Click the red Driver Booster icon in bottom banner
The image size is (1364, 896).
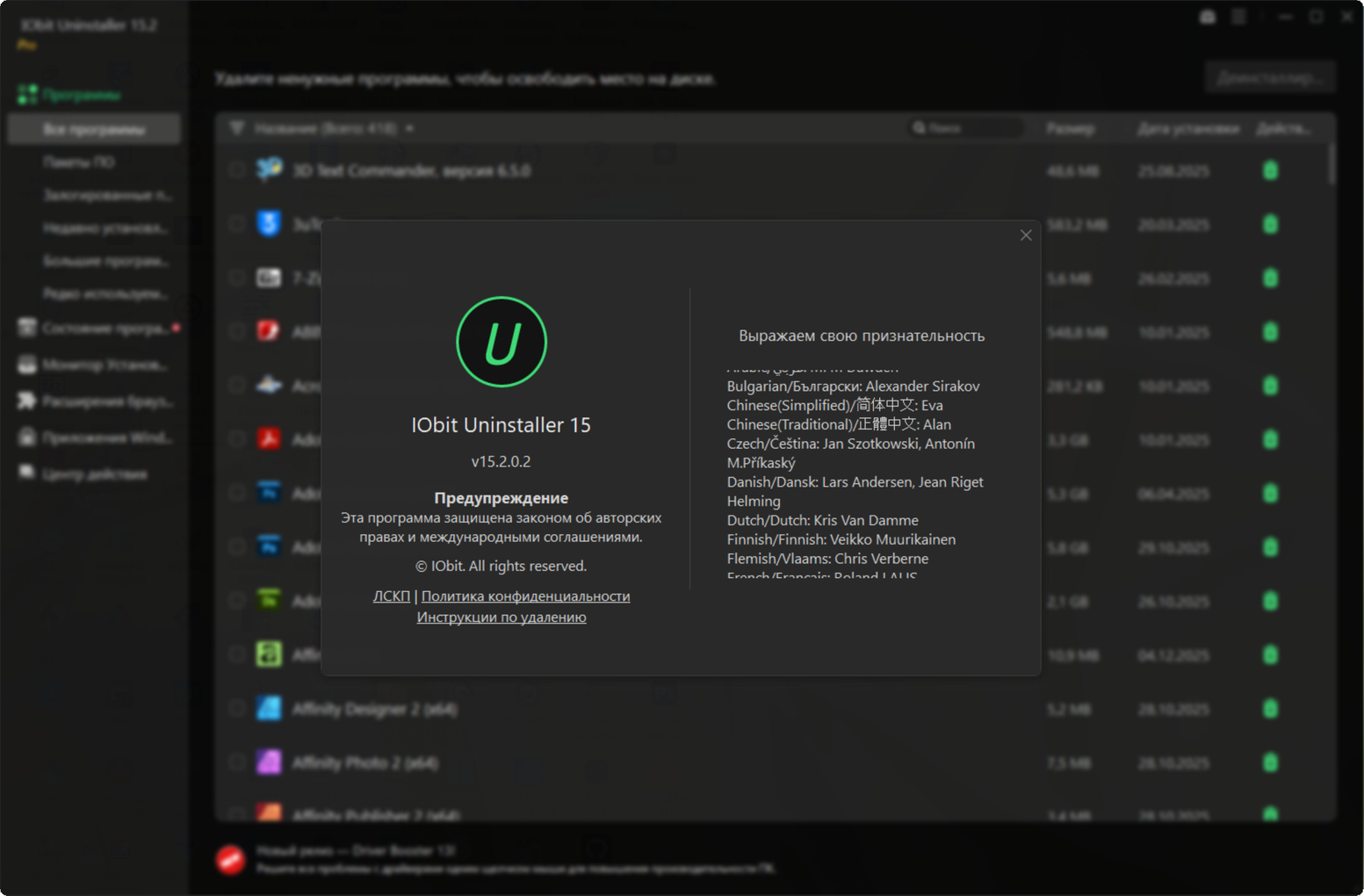(231, 859)
